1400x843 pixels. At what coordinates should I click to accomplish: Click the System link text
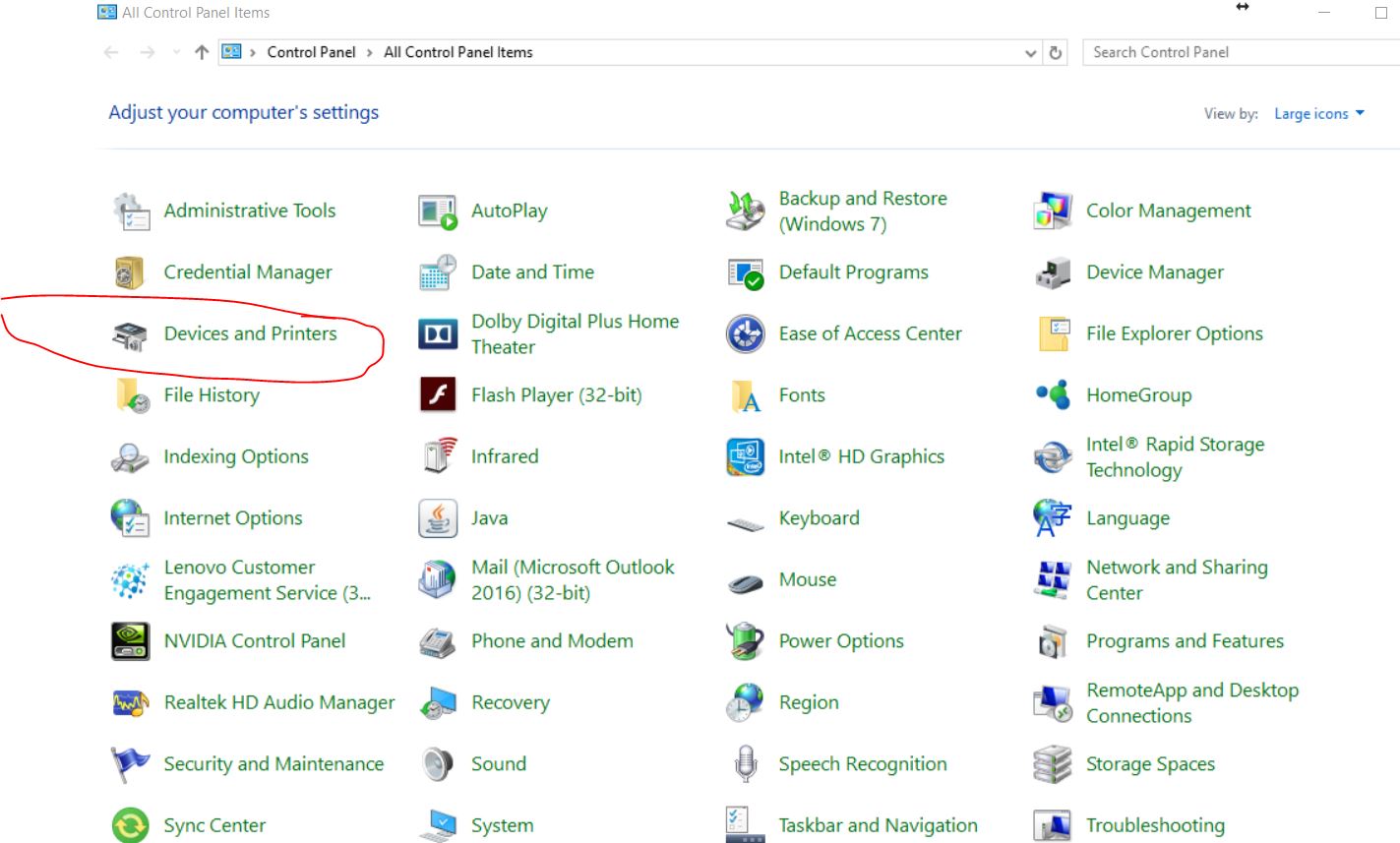coord(503,826)
